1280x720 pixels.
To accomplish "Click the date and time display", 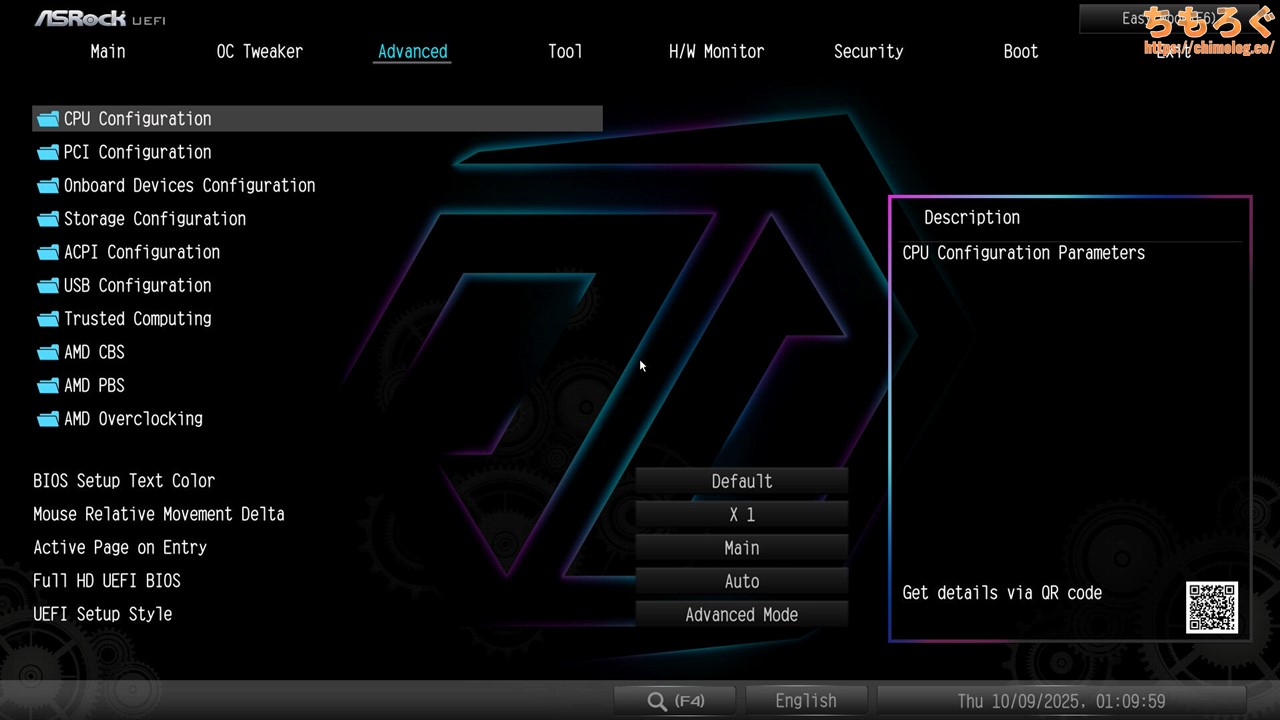I will click(x=1061, y=701).
